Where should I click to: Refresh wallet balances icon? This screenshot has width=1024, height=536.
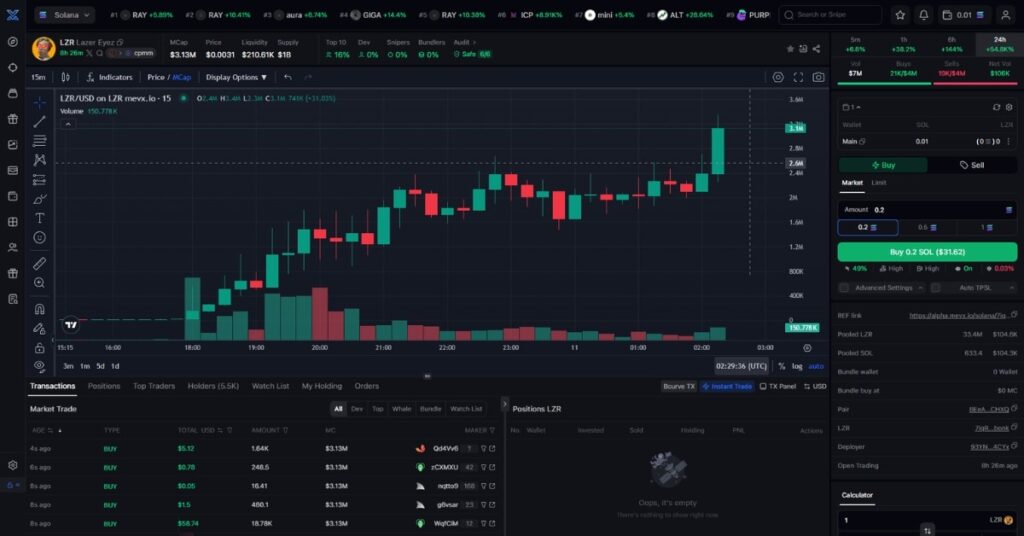tap(996, 107)
